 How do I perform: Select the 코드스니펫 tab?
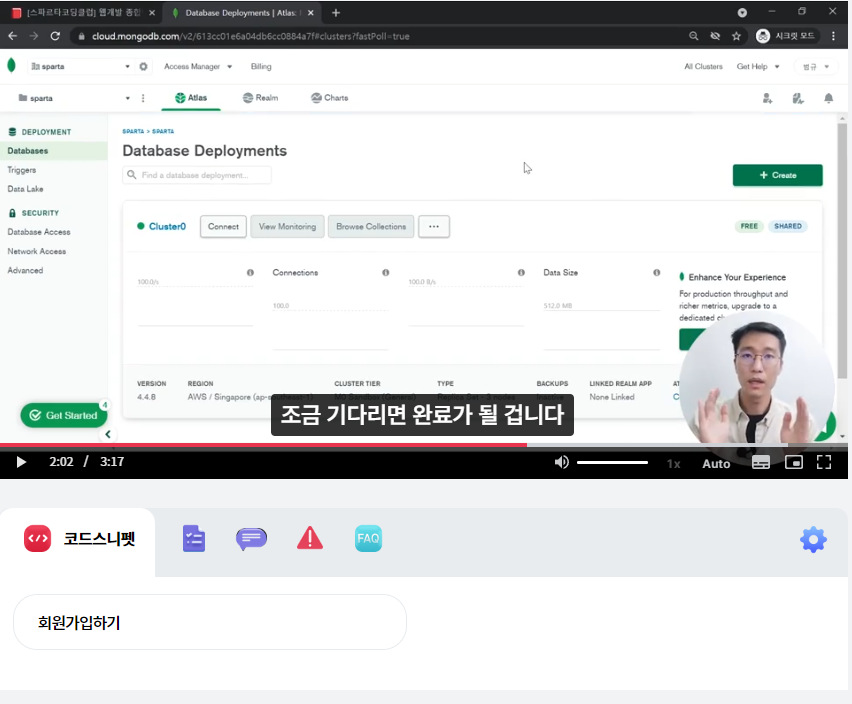(78, 538)
